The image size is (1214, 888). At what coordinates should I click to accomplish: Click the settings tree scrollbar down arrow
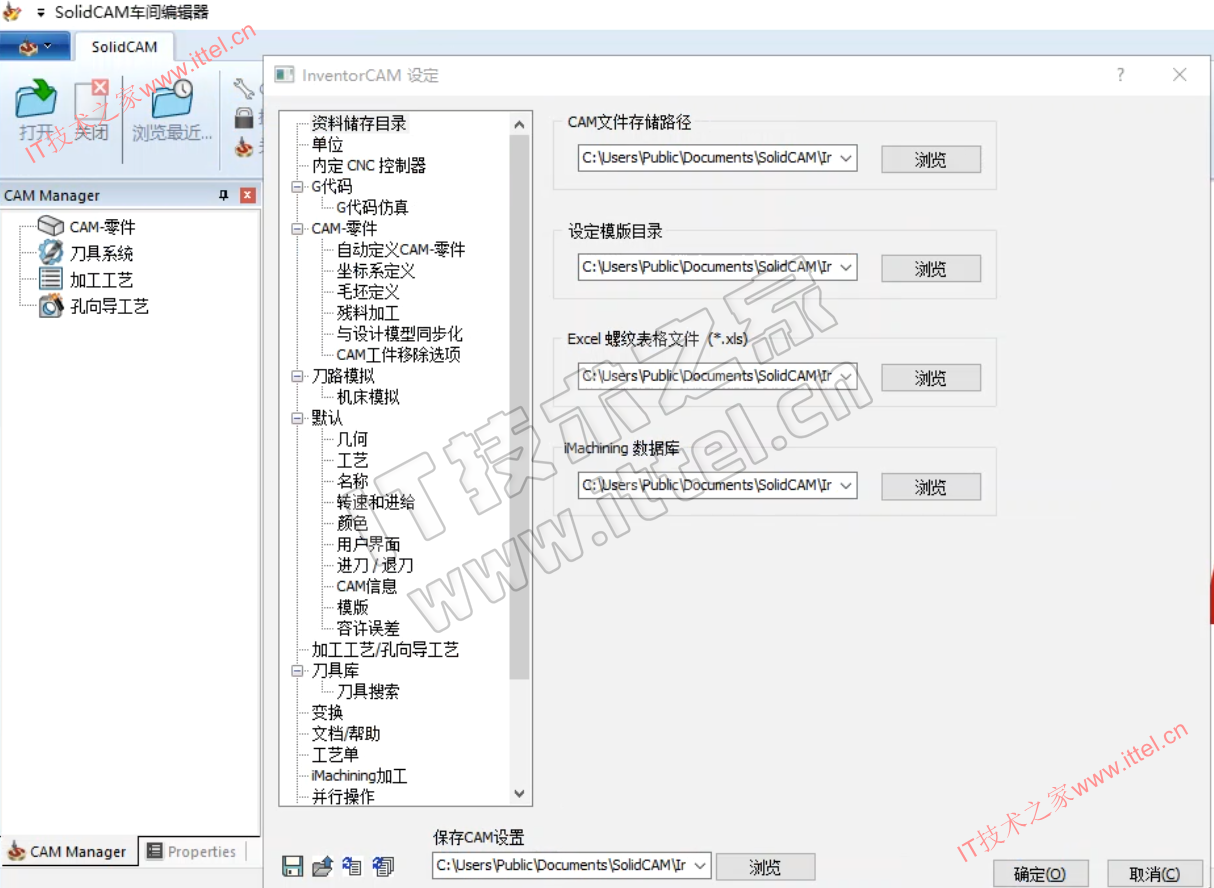pyautogui.click(x=519, y=794)
